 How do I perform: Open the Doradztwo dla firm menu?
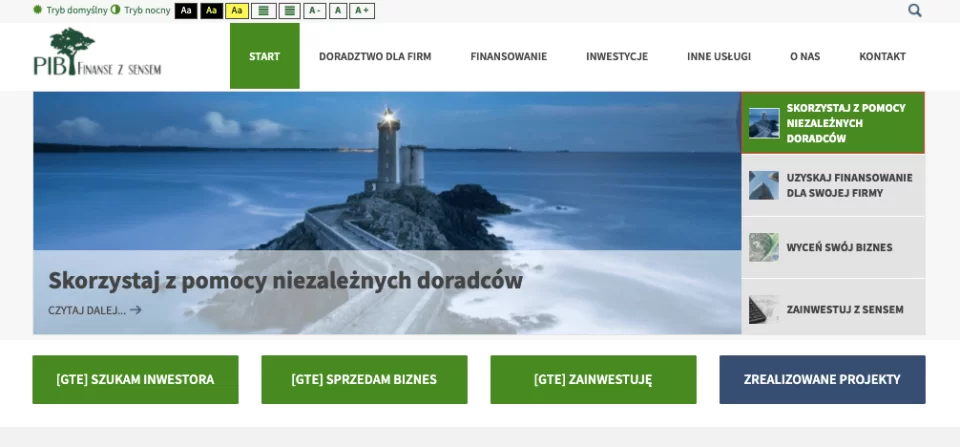point(375,56)
